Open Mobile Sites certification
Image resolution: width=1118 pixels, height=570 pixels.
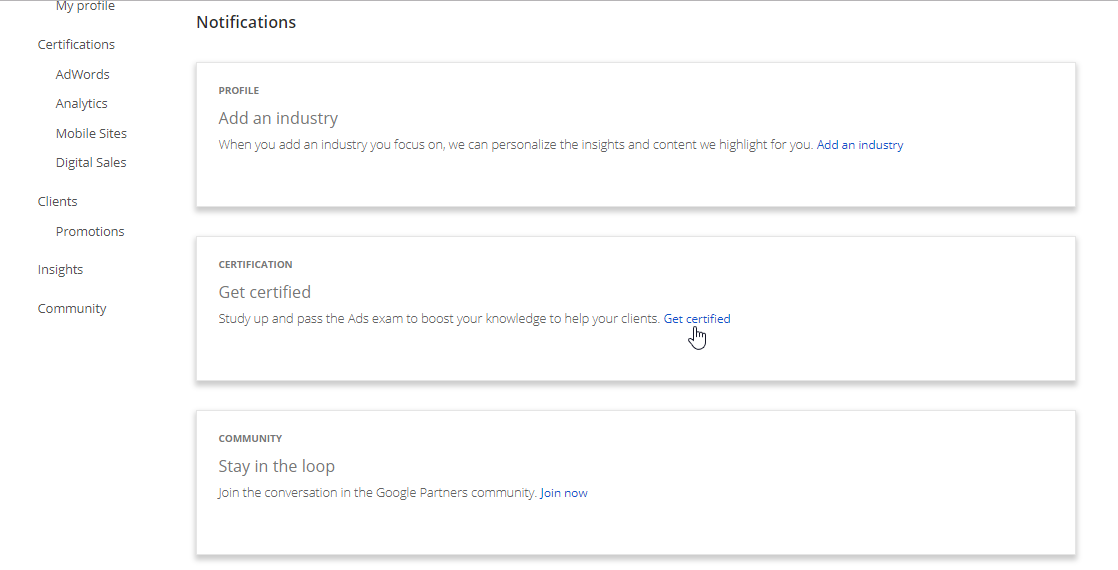coord(91,133)
